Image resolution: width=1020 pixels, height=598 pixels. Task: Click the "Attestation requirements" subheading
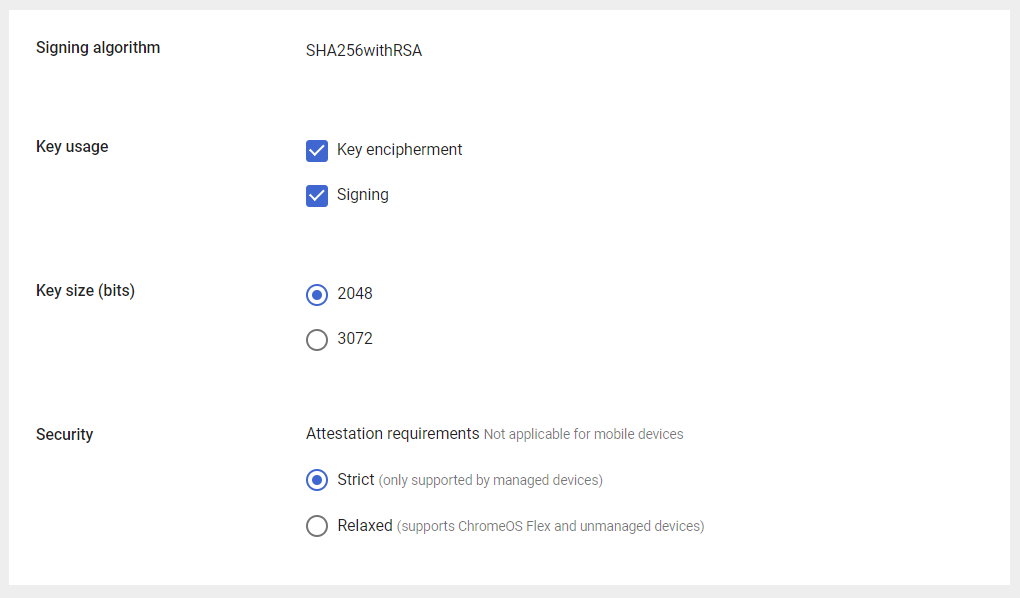(392, 434)
